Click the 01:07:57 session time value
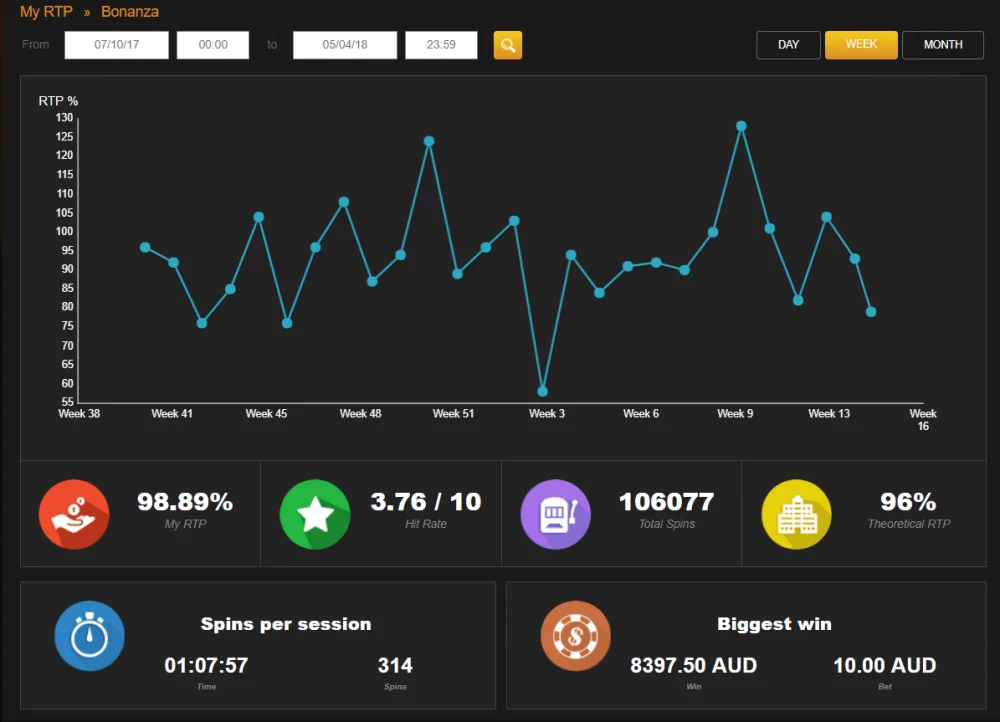Viewport: 1000px width, 722px height. click(x=206, y=666)
